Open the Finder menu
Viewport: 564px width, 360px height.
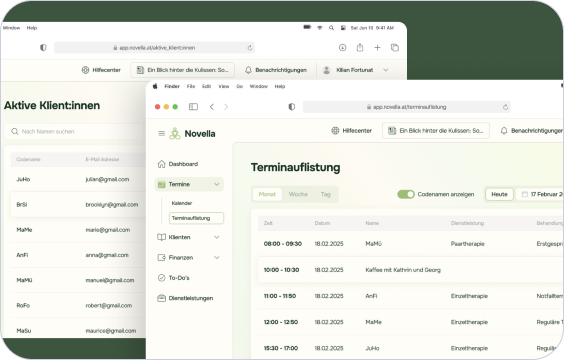tap(172, 86)
